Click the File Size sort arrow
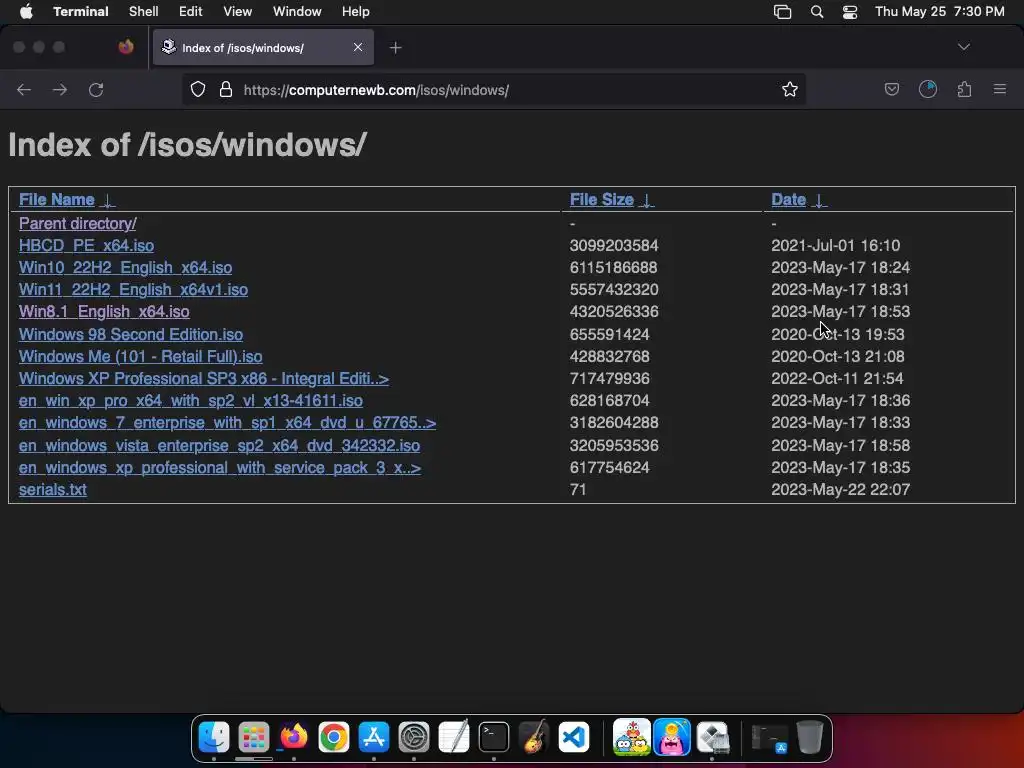The height and width of the screenshot is (768, 1024). point(647,200)
